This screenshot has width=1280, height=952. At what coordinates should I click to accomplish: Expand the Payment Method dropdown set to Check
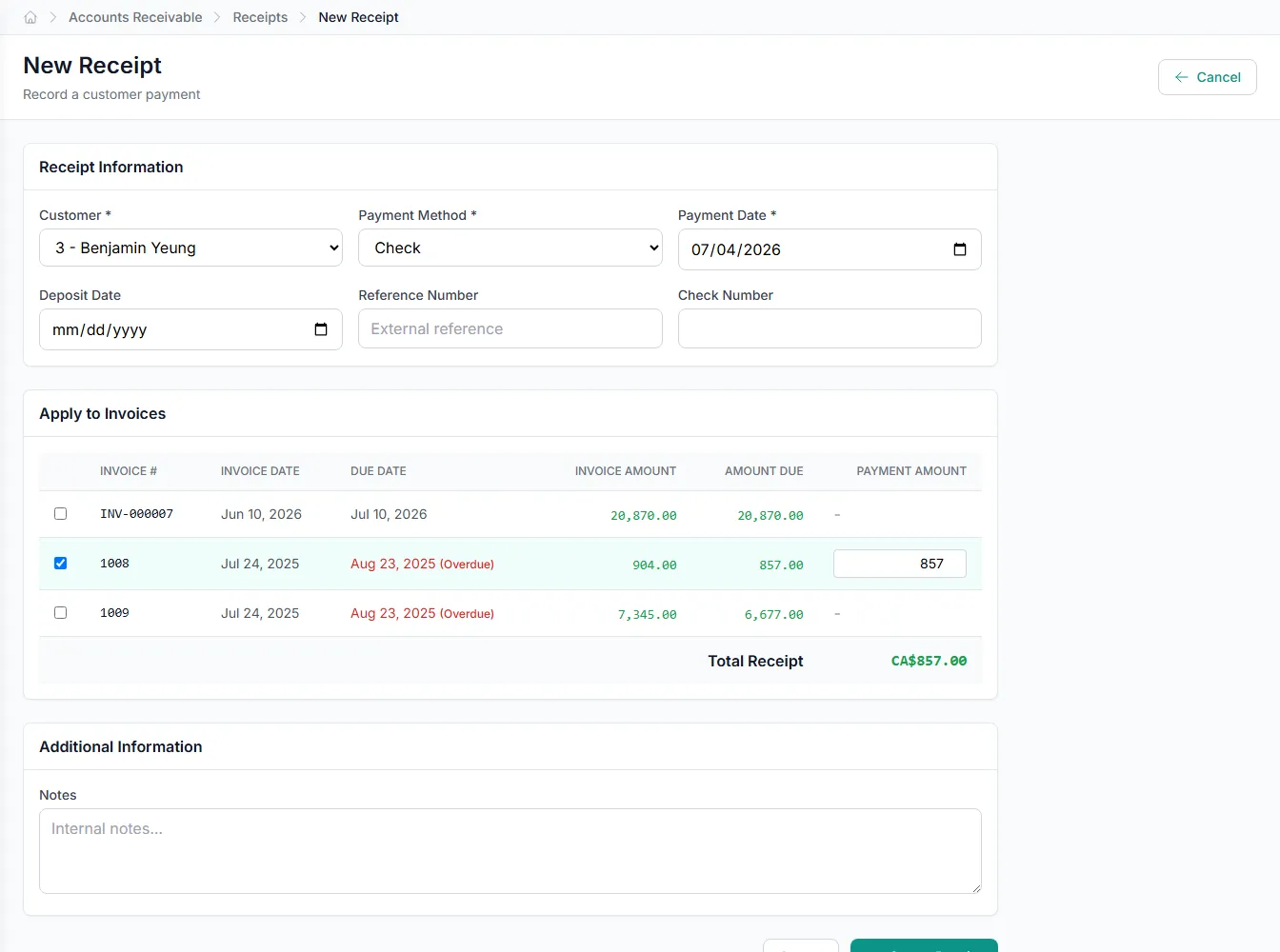pos(510,248)
